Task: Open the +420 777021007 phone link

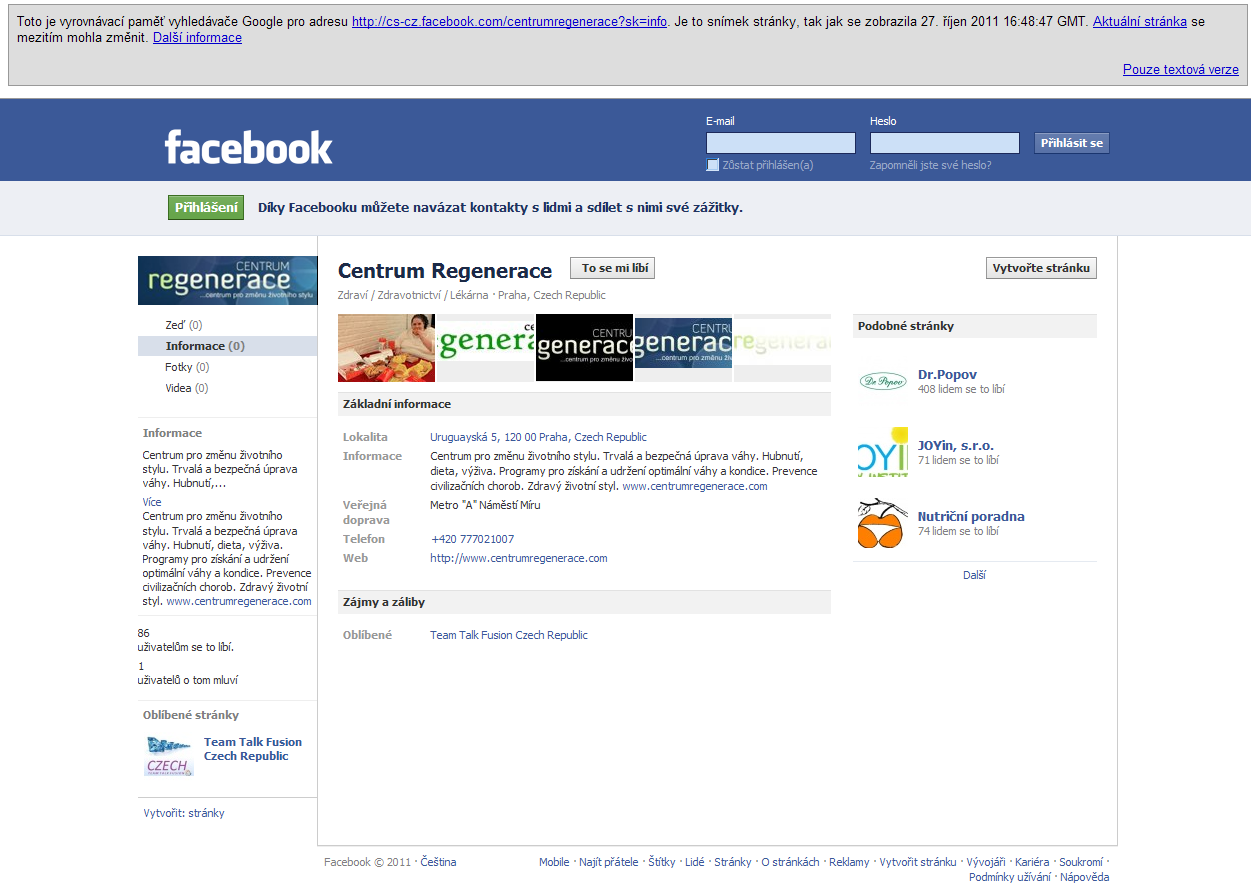Action: point(472,539)
